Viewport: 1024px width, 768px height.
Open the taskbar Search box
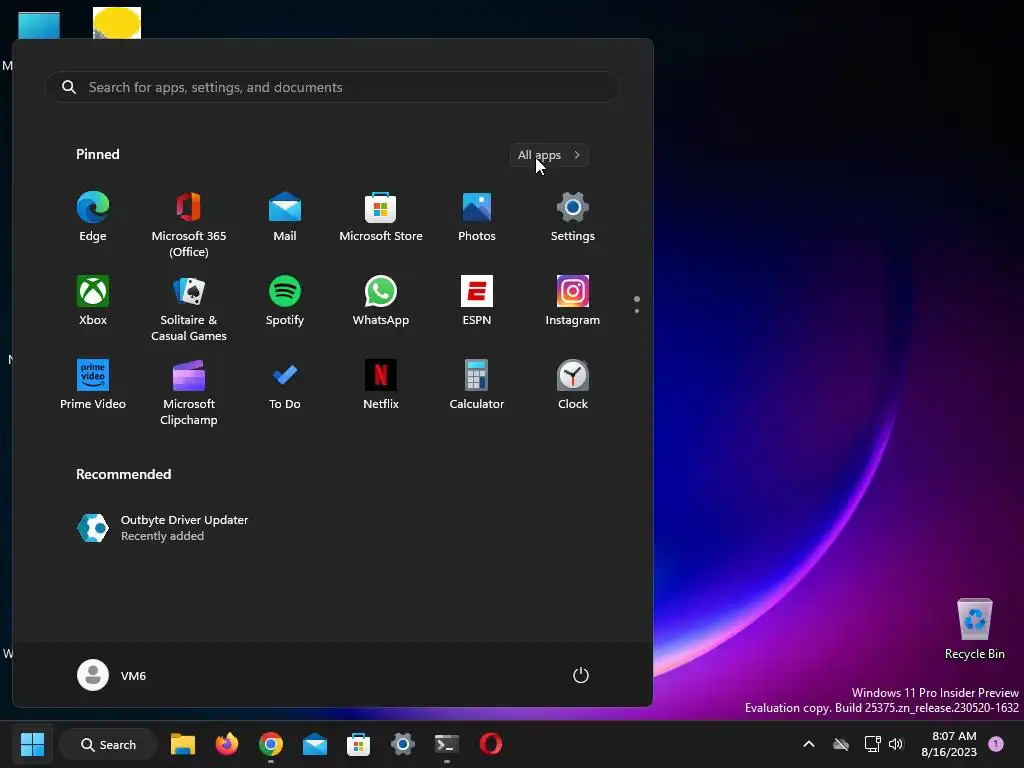coord(108,744)
